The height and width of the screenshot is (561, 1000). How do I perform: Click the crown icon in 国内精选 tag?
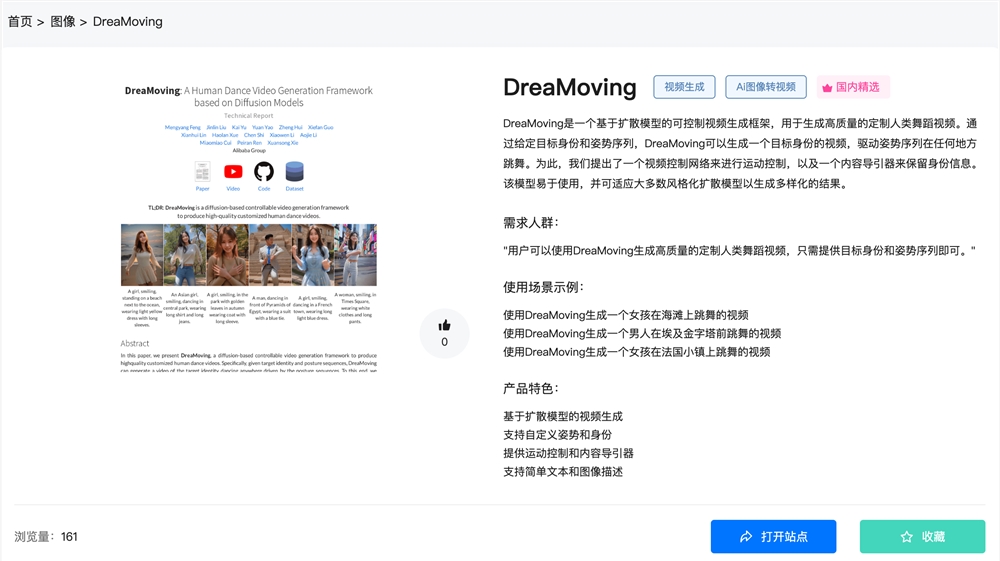pos(827,88)
